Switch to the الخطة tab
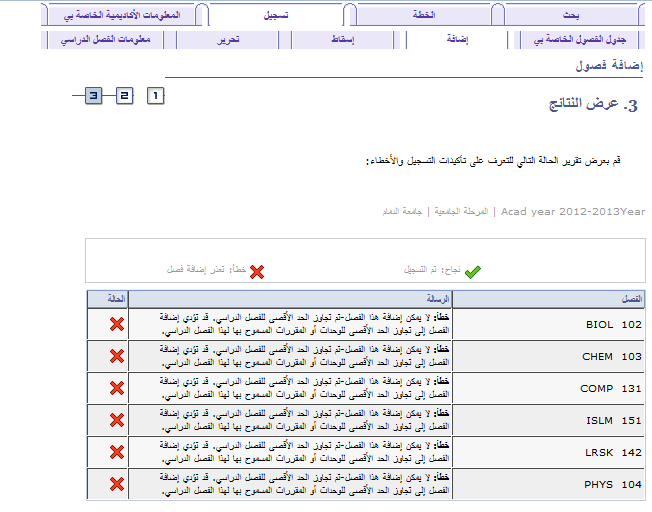Viewport: 652px width, 512px height. 424,16
